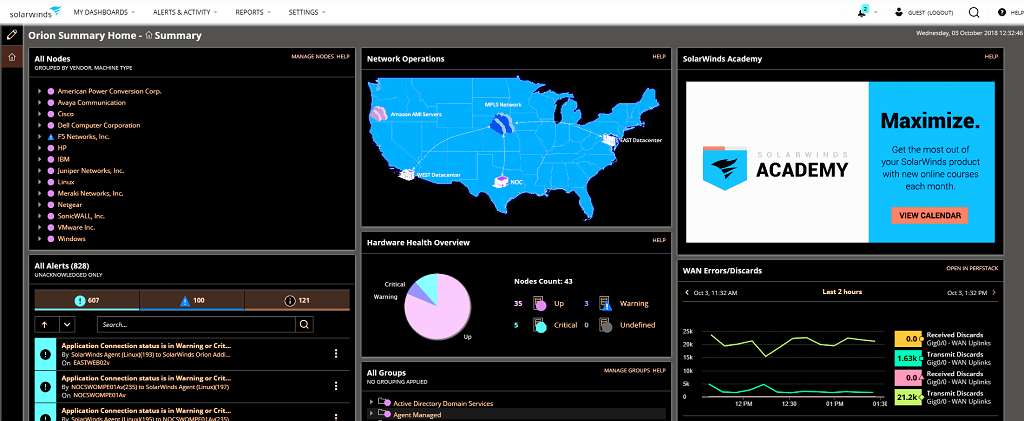Image resolution: width=1024 pixels, height=421 pixels.
Task: Show the 100 warning alerts tab
Action: [192, 300]
